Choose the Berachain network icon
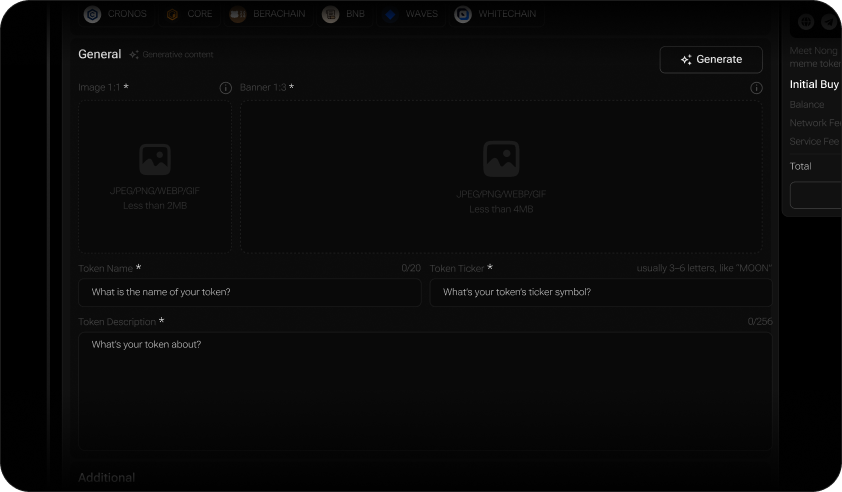Screen dimensions: 842x492 click(x=238, y=14)
